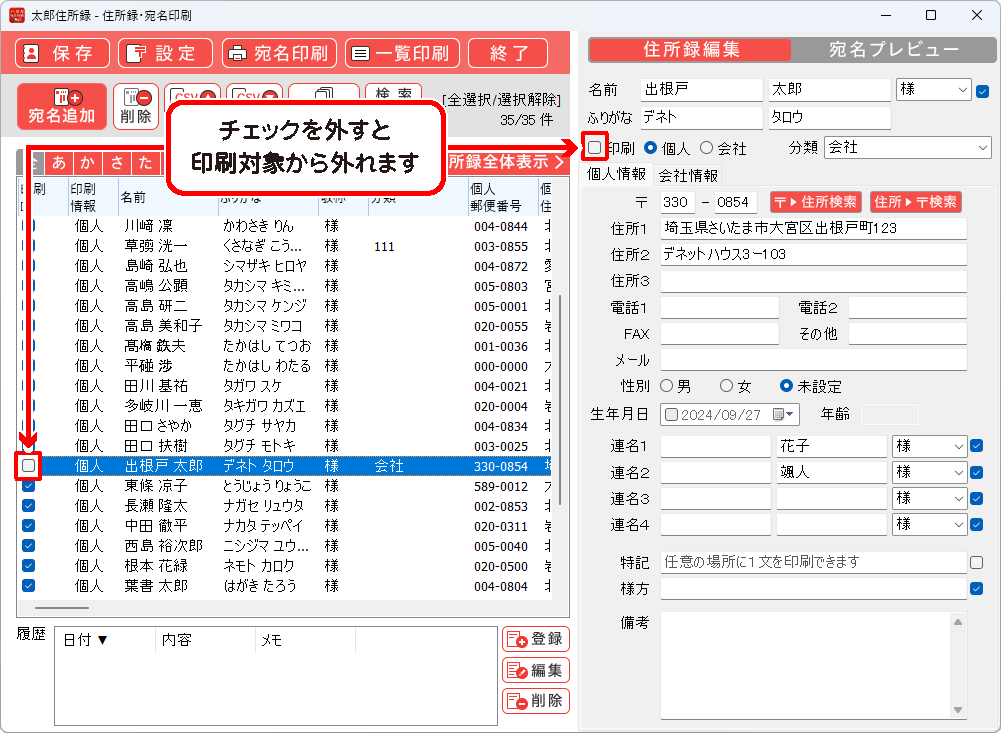Click the 削除 delete address button
The image size is (1001, 733).
pos(136,106)
